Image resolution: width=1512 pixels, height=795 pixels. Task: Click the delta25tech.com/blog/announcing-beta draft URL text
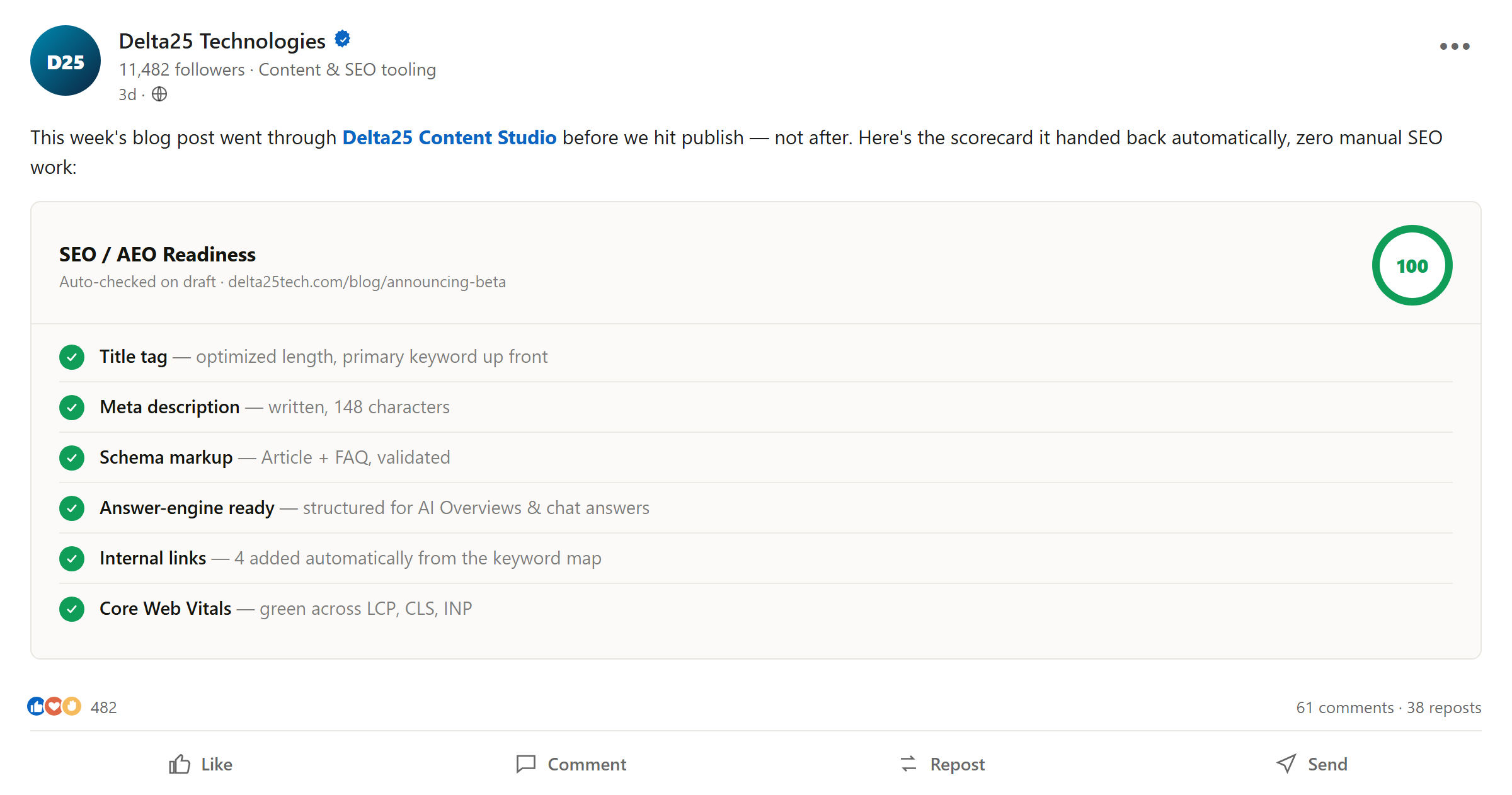coord(367,282)
